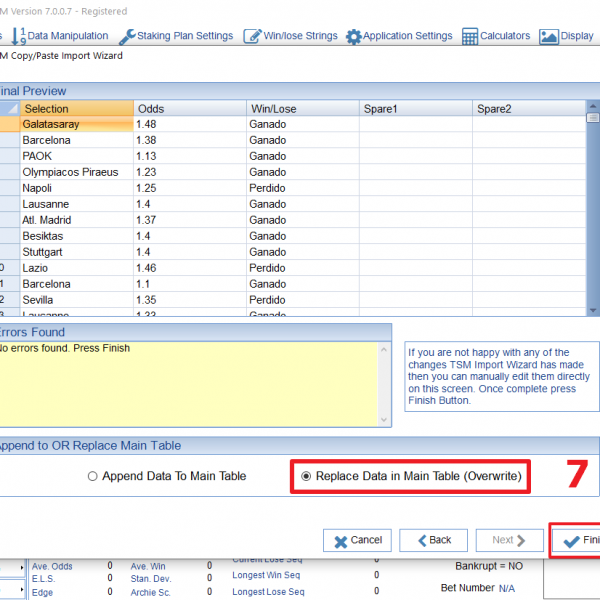Click the Ave. Odds statistic label

(x=52, y=566)
